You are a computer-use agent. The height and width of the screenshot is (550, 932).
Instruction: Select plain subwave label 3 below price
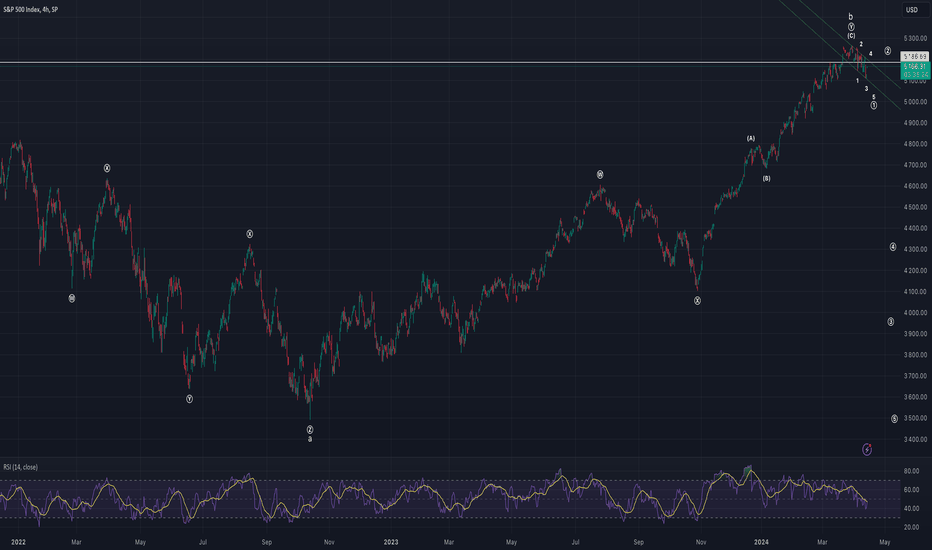tap(866, 89)
